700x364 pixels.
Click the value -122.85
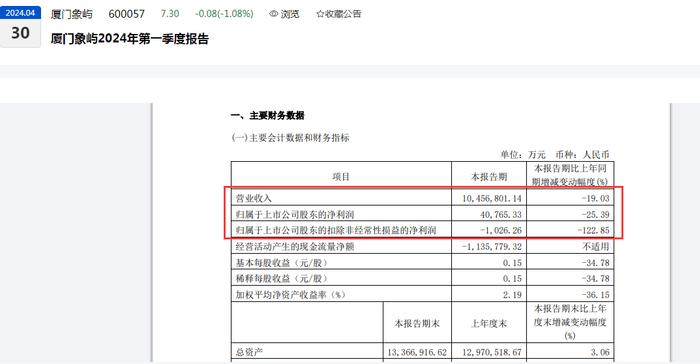pos(593,230)
